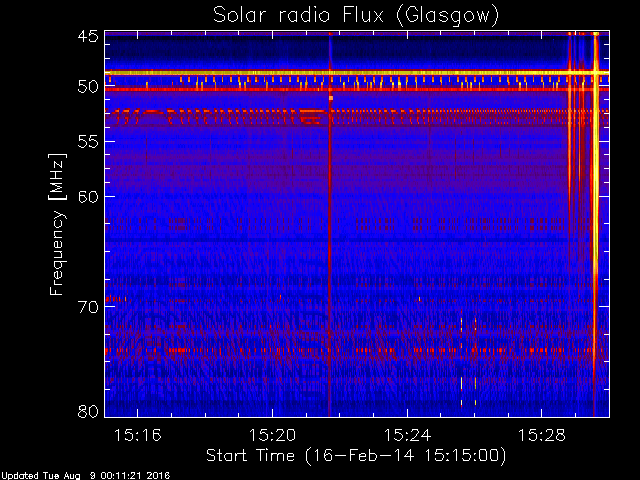Click the 'Start Time (16-Feb-14 15:15:00)' label
Image resolution: width=640 pixels, height=480 pixels.
pyautogui.click(x=356, y=456)
